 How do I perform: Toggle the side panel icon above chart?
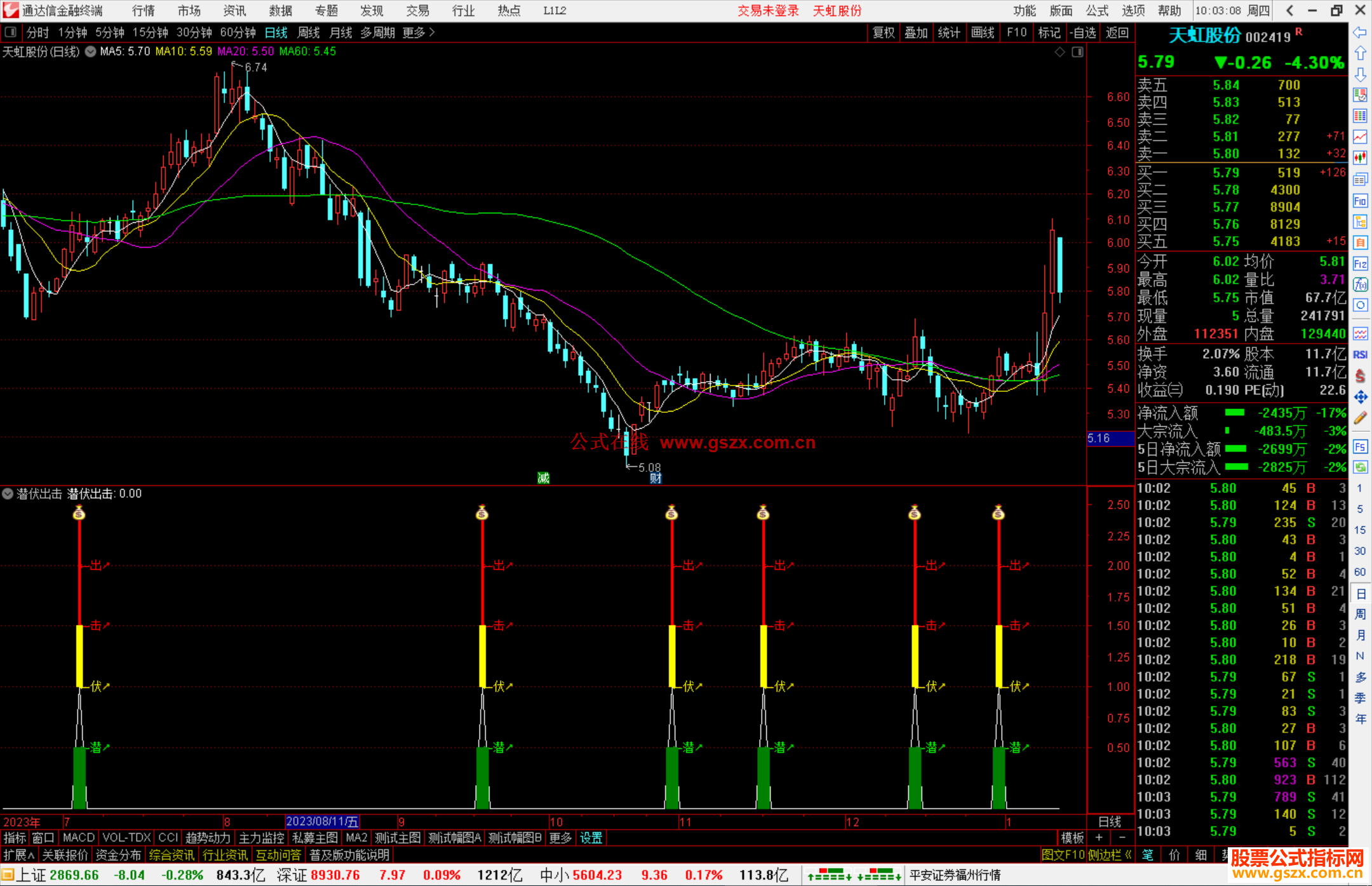[x=1077, y=52]
